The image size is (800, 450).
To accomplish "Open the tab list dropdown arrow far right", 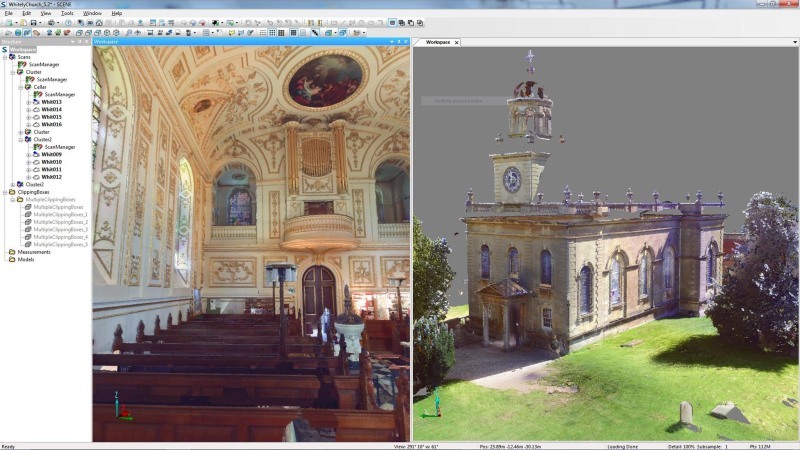I will point(795,42).
